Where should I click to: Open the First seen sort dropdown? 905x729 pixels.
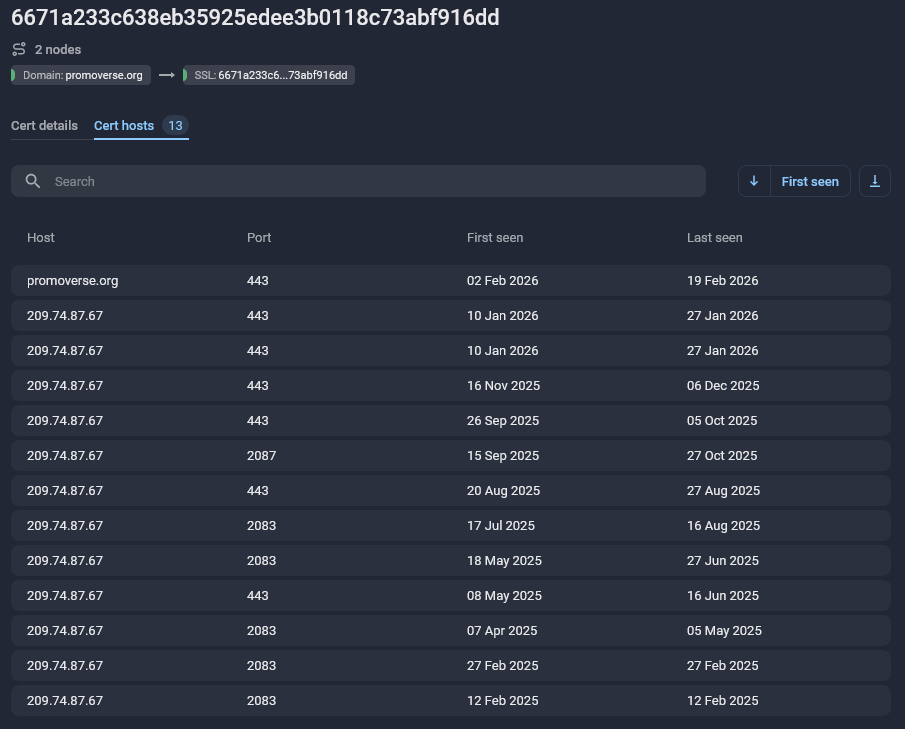[810, 181]
